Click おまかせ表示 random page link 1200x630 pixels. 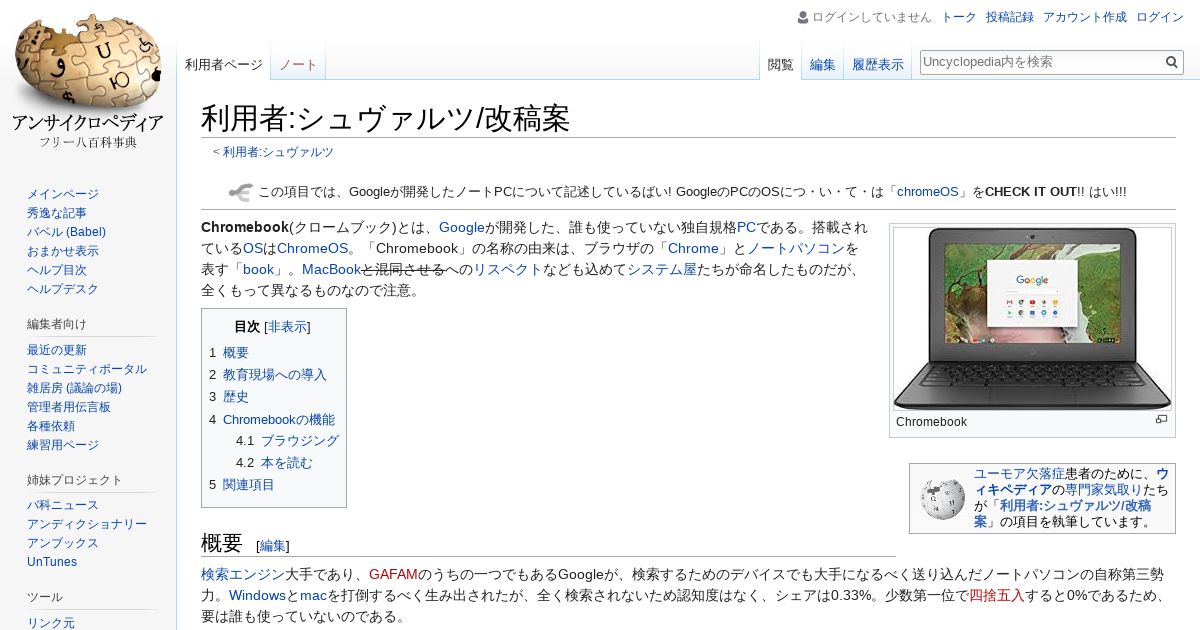(63, 251)
